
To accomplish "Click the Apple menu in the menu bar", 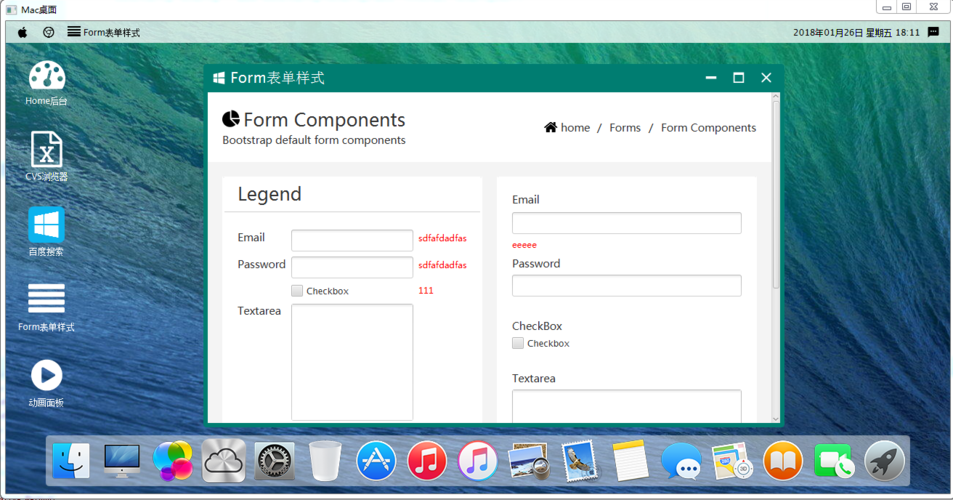I will click(22, 32).
